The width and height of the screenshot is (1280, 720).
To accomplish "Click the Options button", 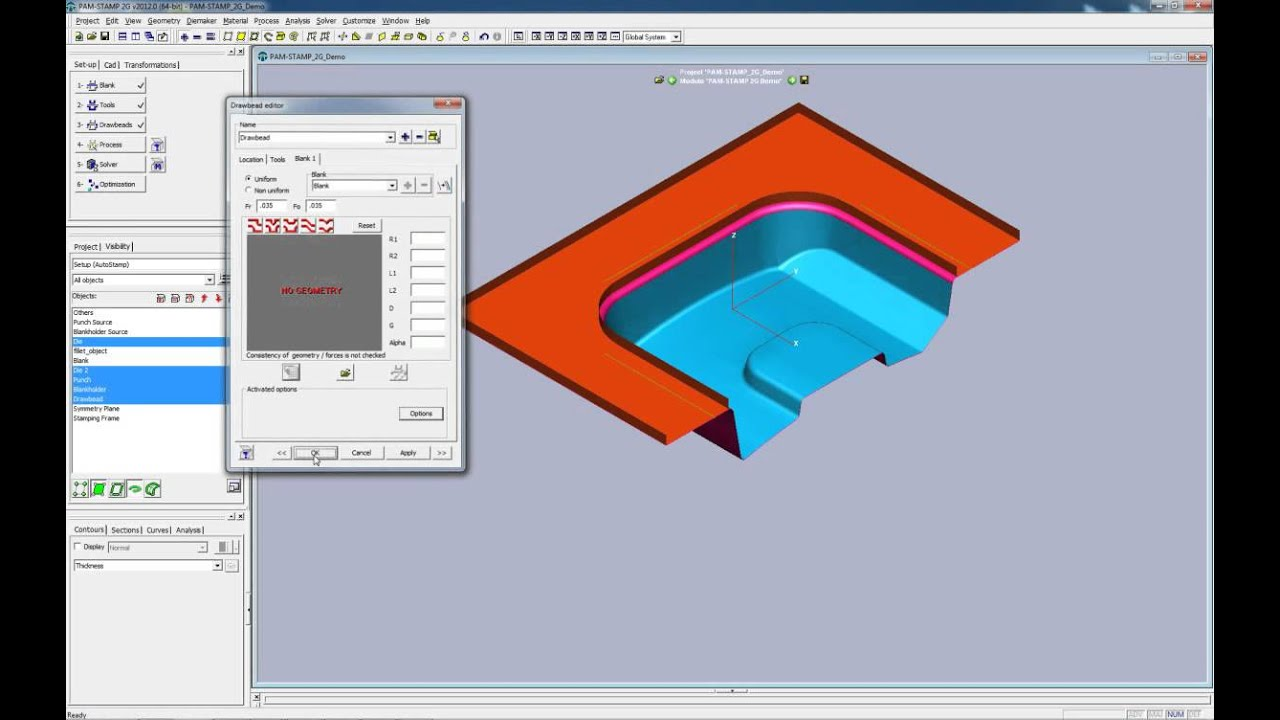I will [x=421, y=414].
